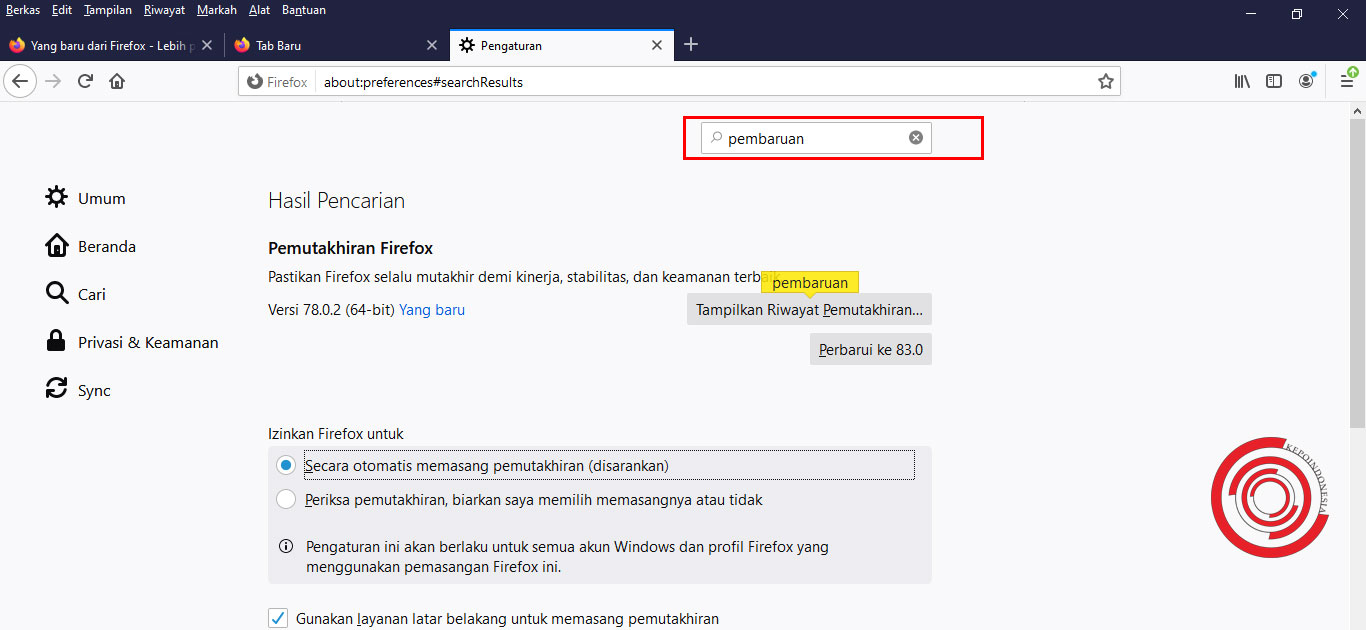Open the application hamburger menu

(1347, 82)
